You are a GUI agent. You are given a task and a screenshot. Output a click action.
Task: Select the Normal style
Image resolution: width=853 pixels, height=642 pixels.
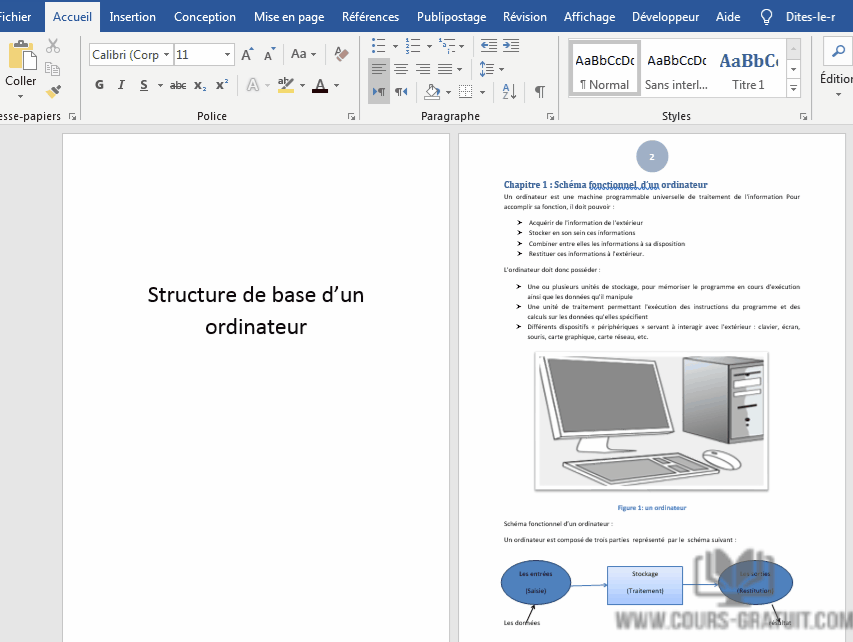coord(604,69)
